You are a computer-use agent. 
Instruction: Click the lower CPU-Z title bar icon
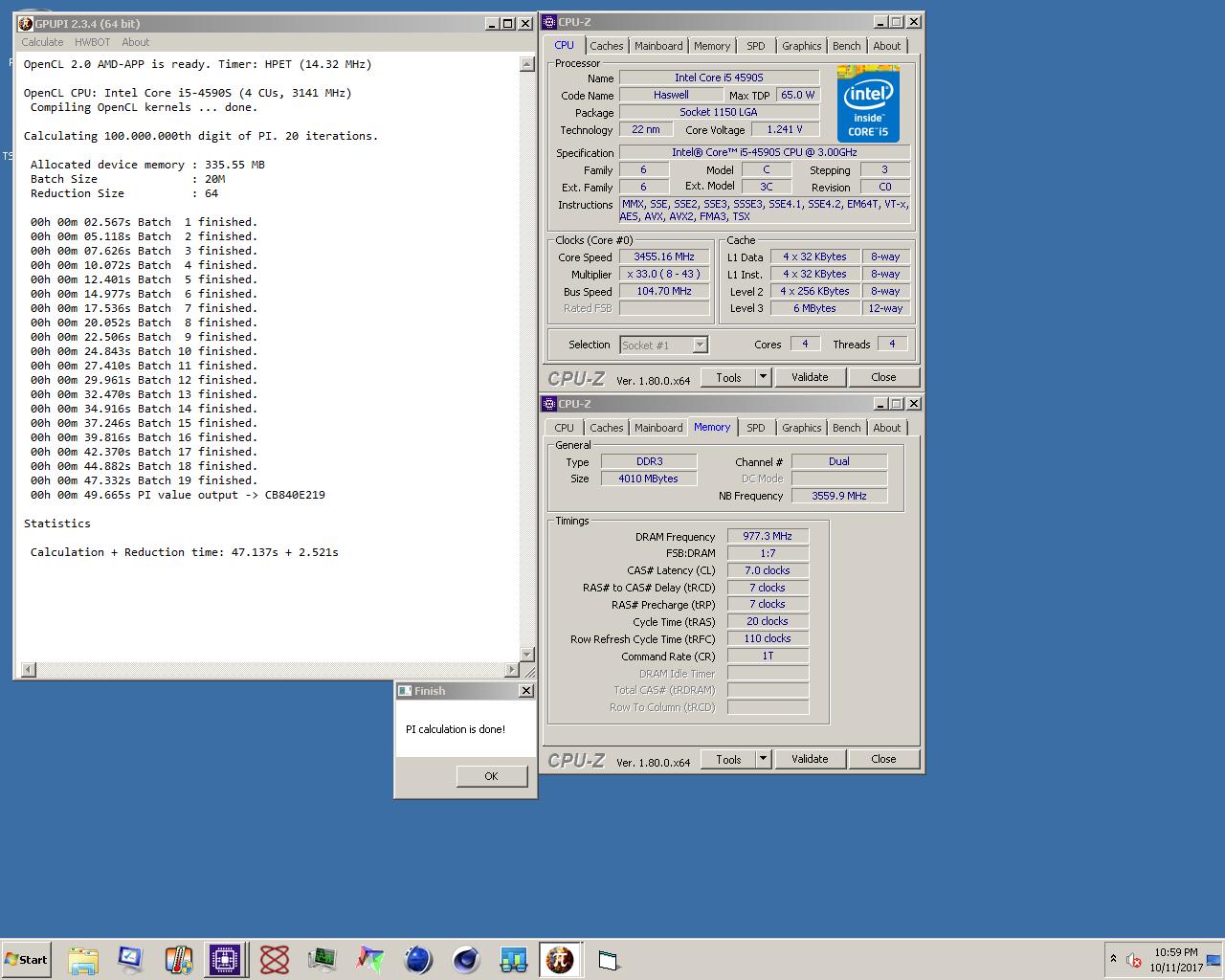550,404
